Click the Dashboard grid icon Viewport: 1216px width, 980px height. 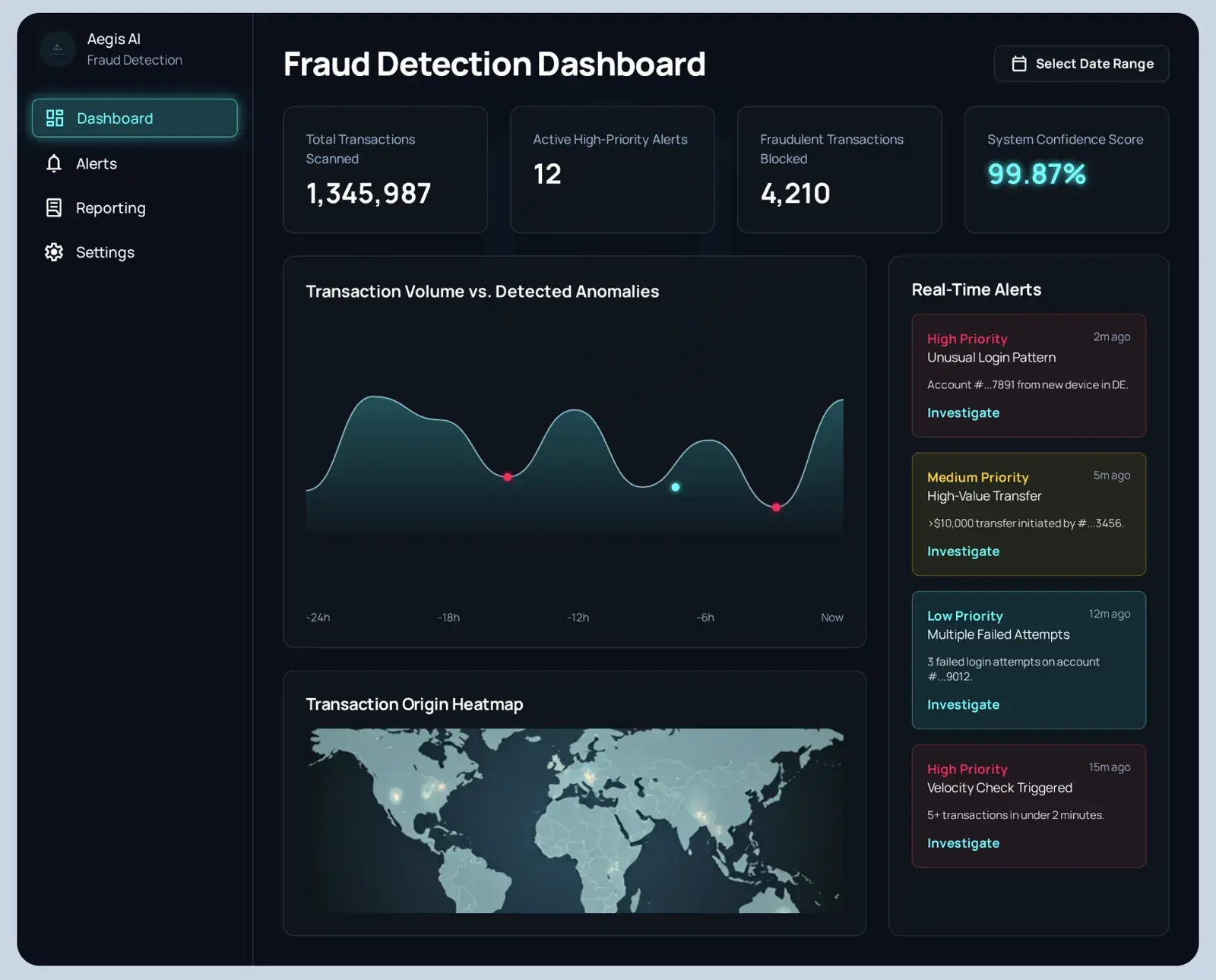click(x=55, y=118)
